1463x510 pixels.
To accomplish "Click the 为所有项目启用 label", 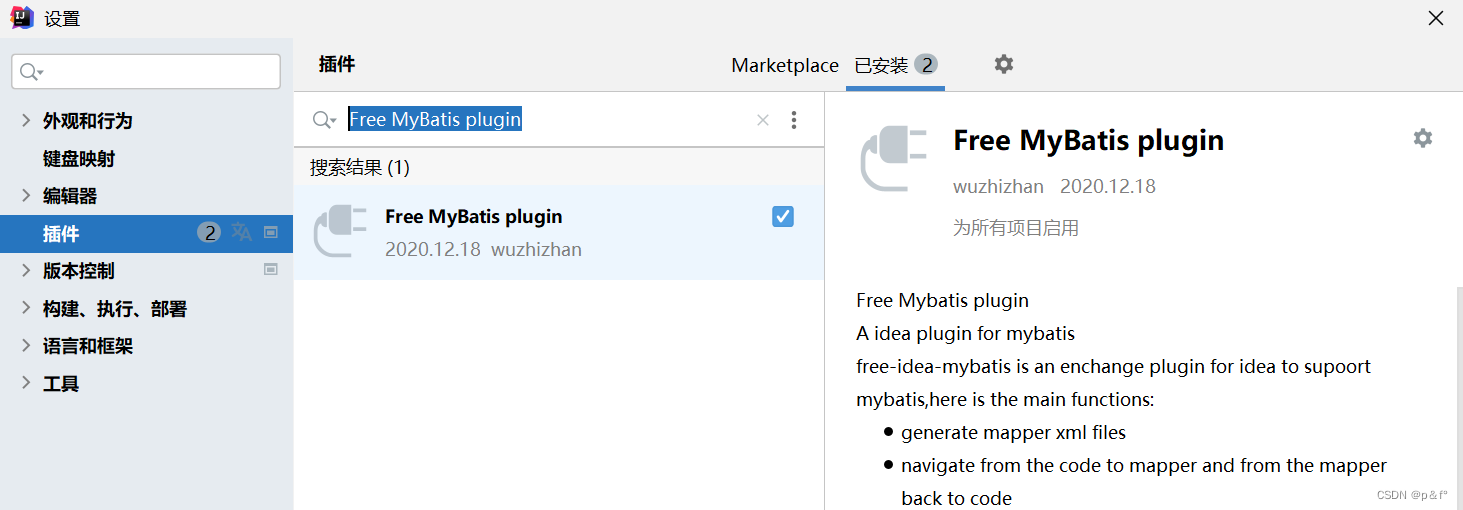I will pos(1016,228).
